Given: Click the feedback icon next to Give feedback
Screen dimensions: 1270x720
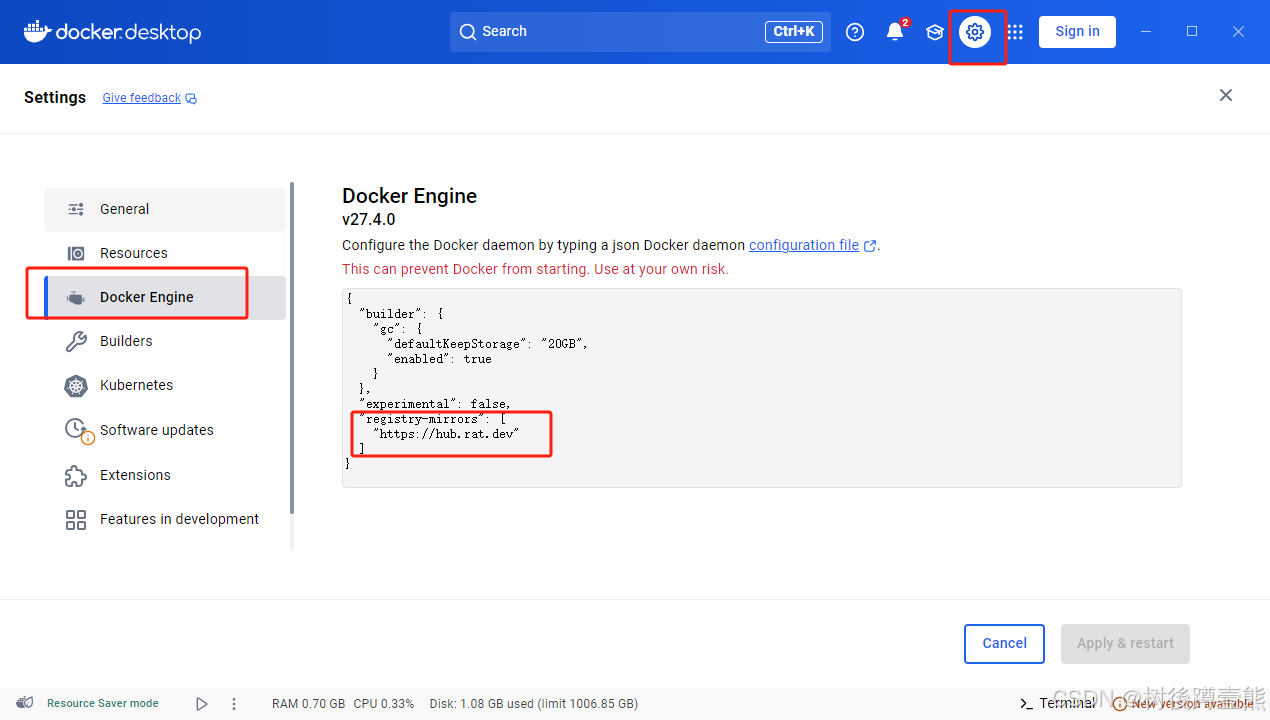Looking at the screenshot, I should [x=191, y=98].
